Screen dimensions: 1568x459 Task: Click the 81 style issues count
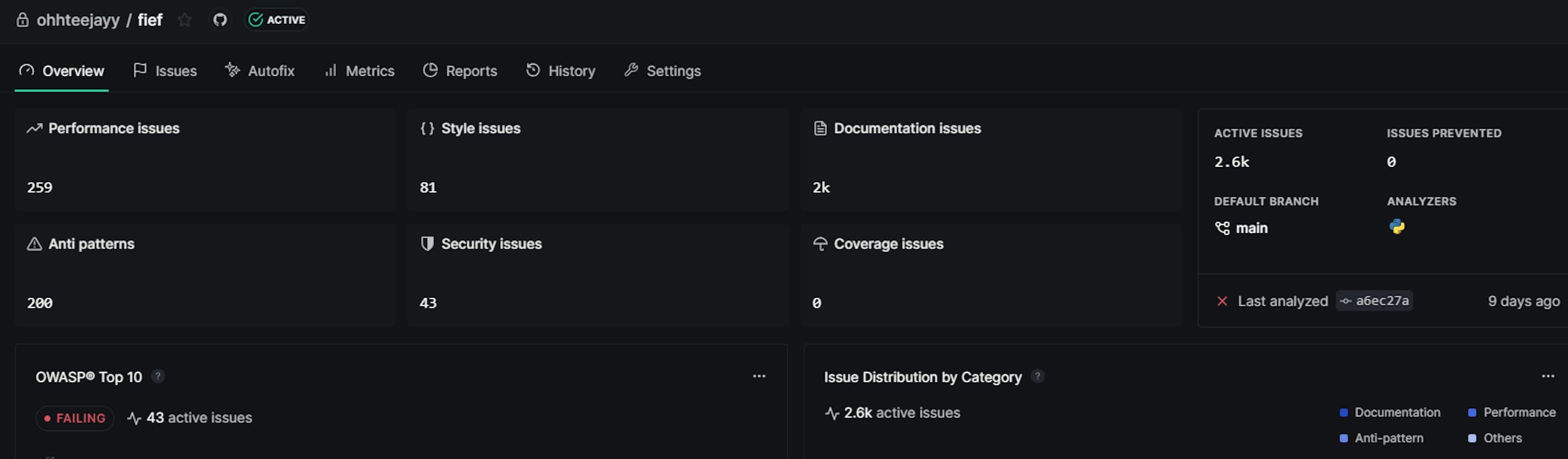tap(428, 187)
